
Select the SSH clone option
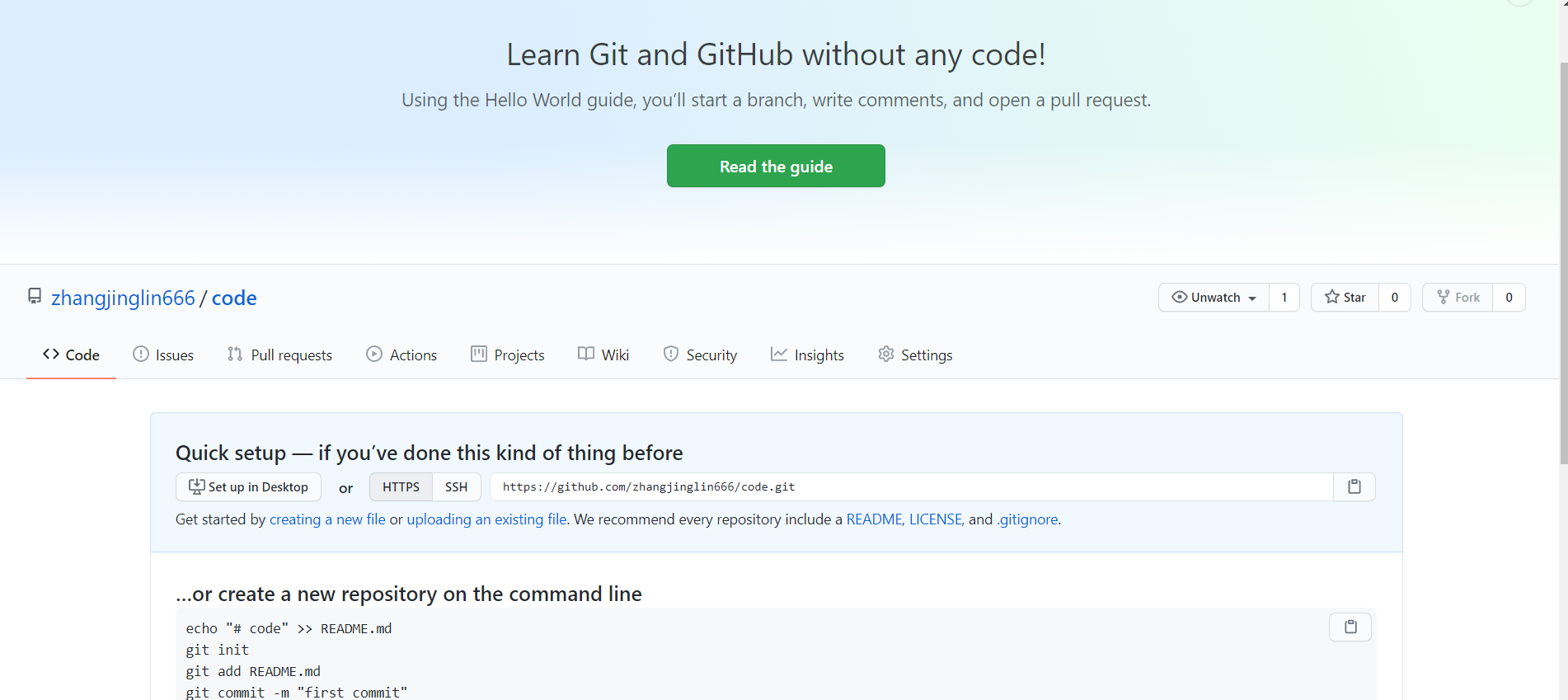[x=456, y=486]
